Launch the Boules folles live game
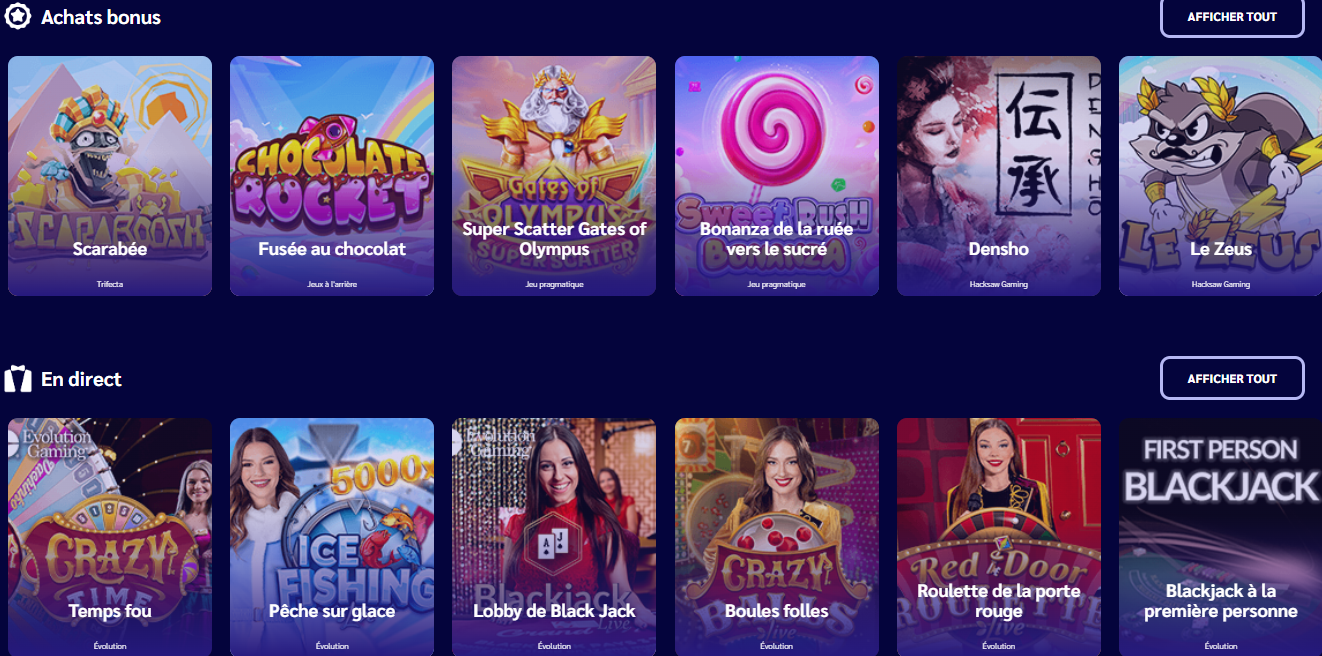 (777, 537)
